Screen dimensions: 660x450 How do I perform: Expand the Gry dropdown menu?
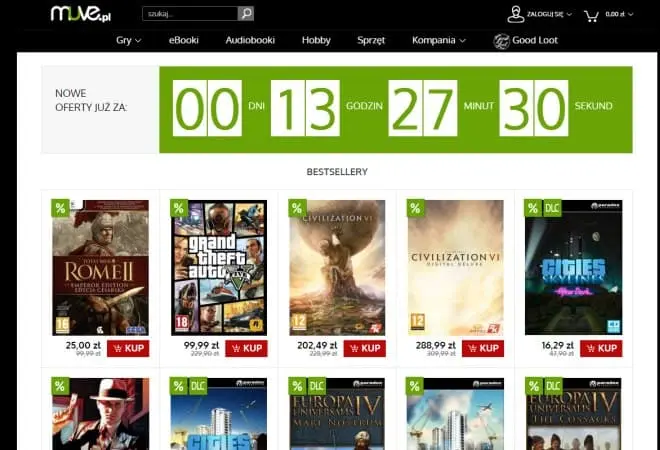coord(128,40)
